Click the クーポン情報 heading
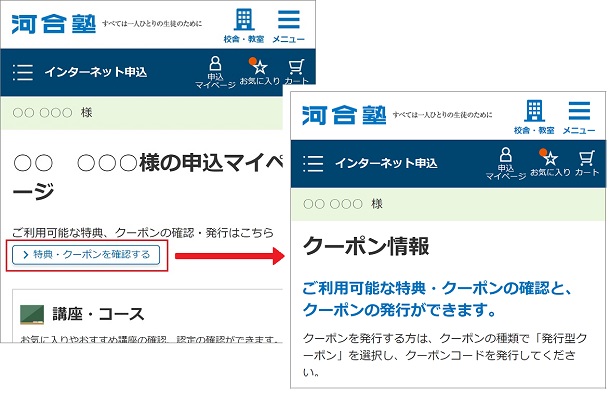 [x=366, y=246]
